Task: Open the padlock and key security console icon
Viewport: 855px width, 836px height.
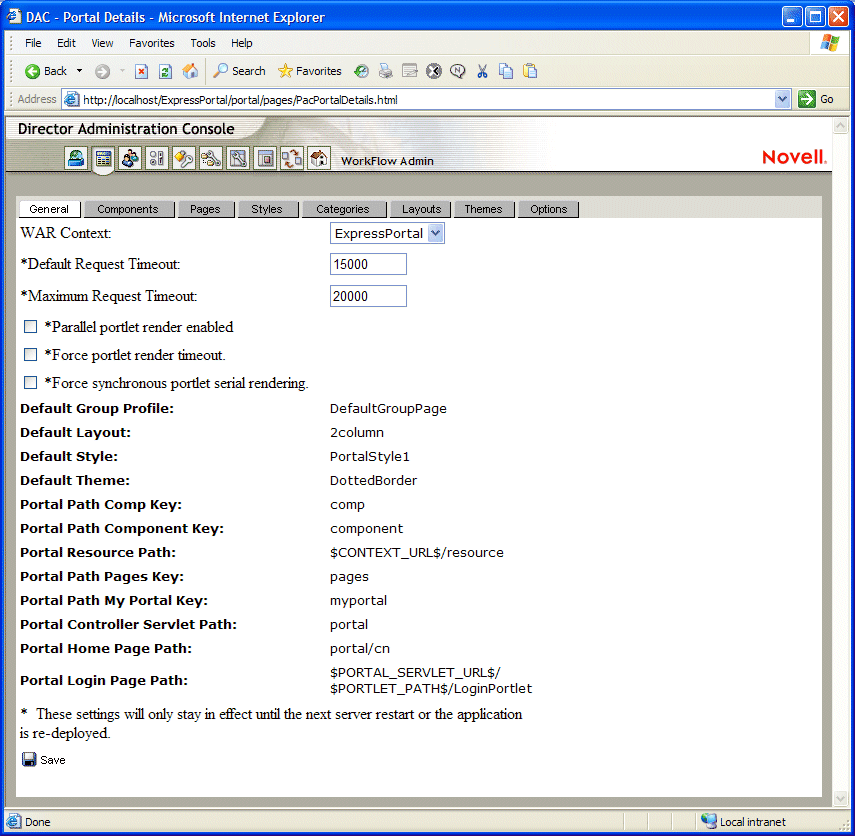Action: click(184, 158)
